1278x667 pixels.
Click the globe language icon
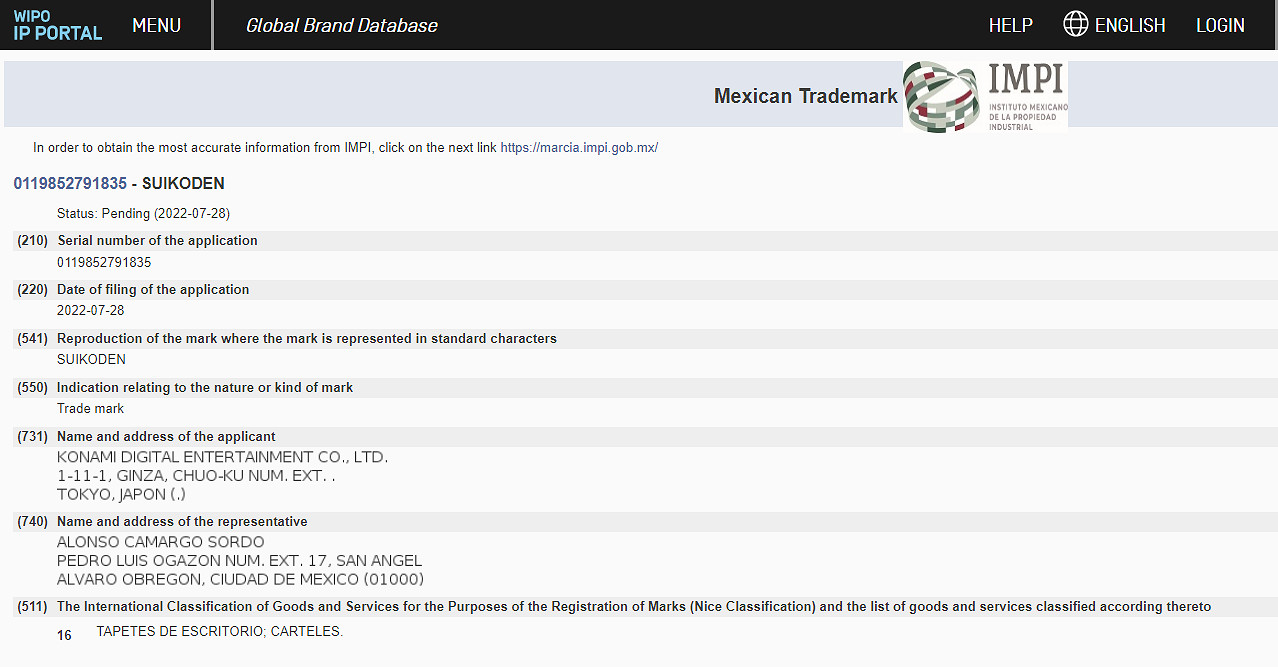(1075, 25)
